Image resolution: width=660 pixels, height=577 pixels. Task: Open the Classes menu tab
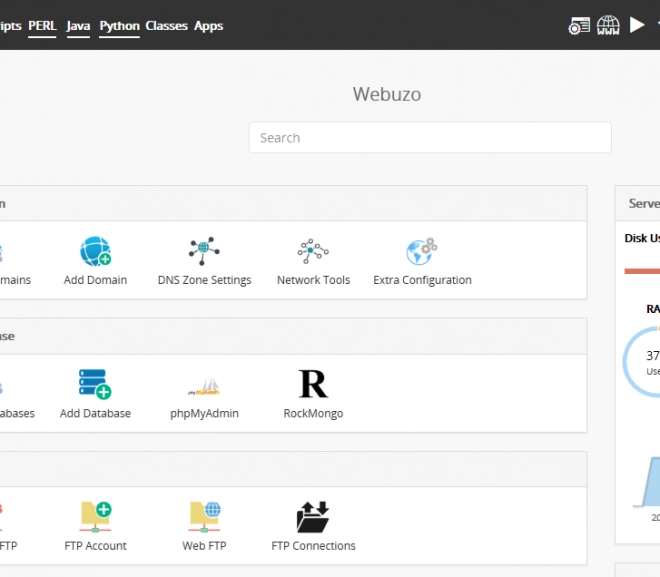tap(167, 26)
